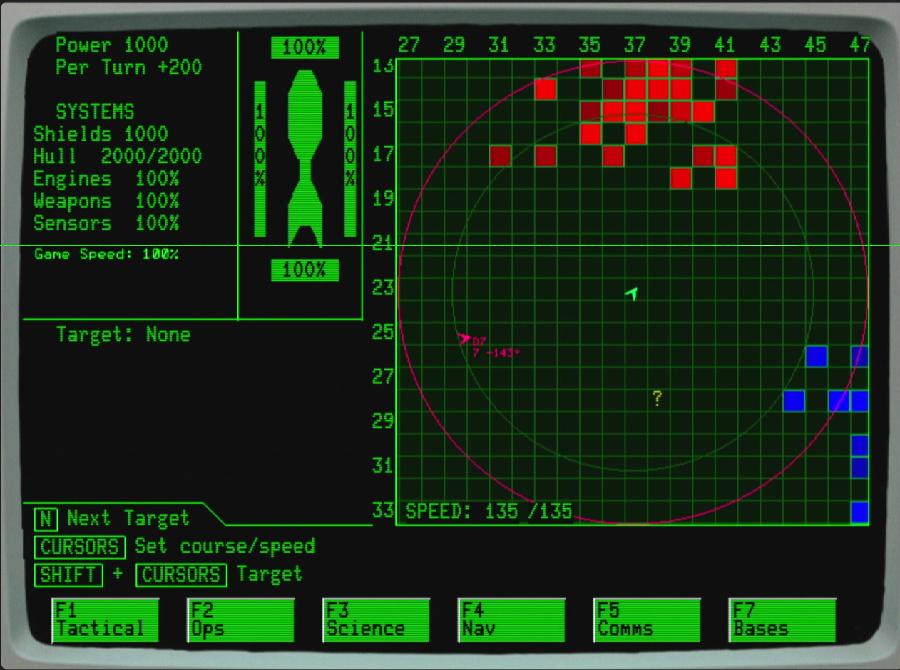Screen dimensions: 900x670
Task: Click the green ship silhouette diagram
Action: tap(305, 158)
